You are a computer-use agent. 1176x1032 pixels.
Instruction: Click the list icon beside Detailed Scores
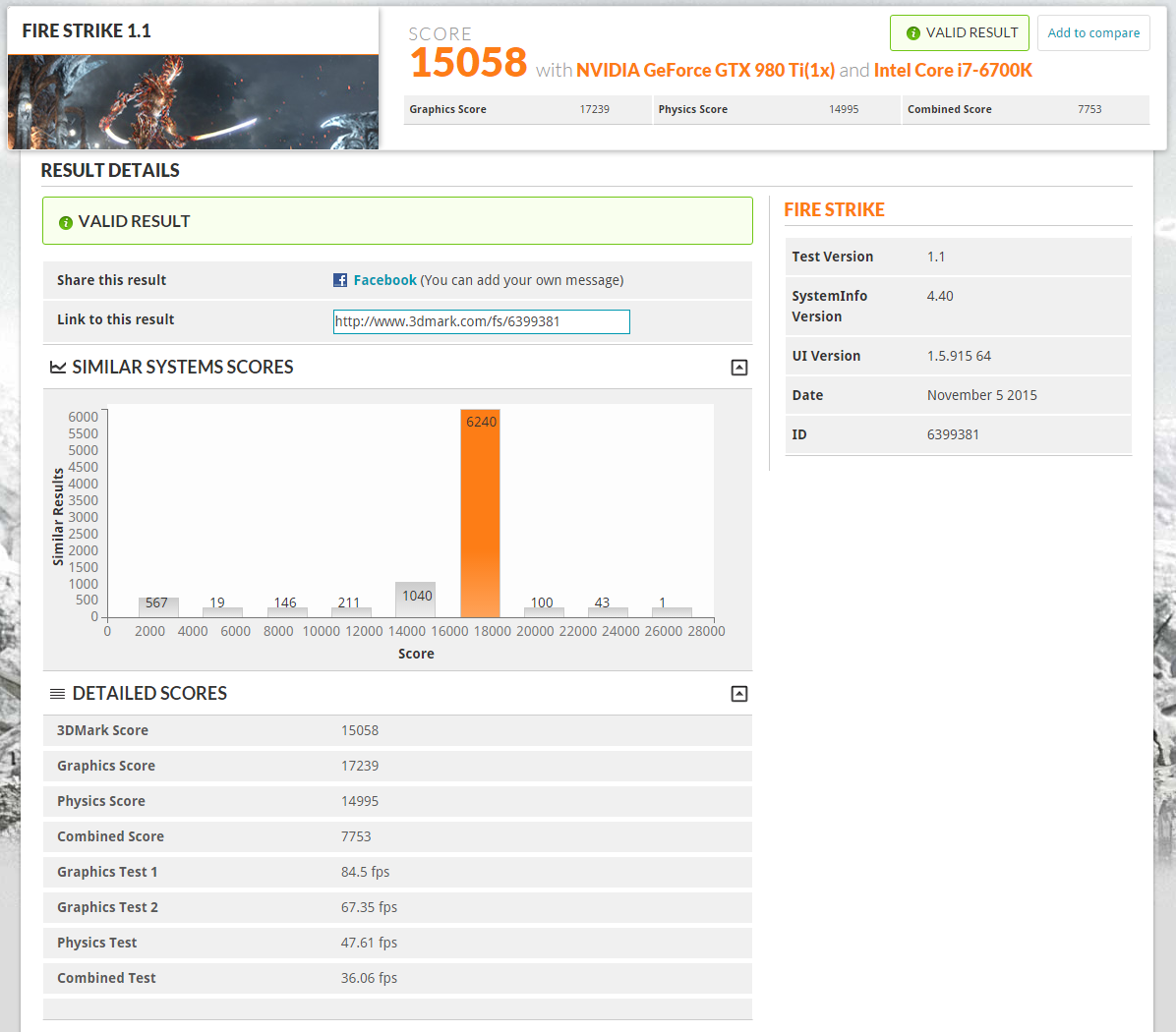point(57,694)
